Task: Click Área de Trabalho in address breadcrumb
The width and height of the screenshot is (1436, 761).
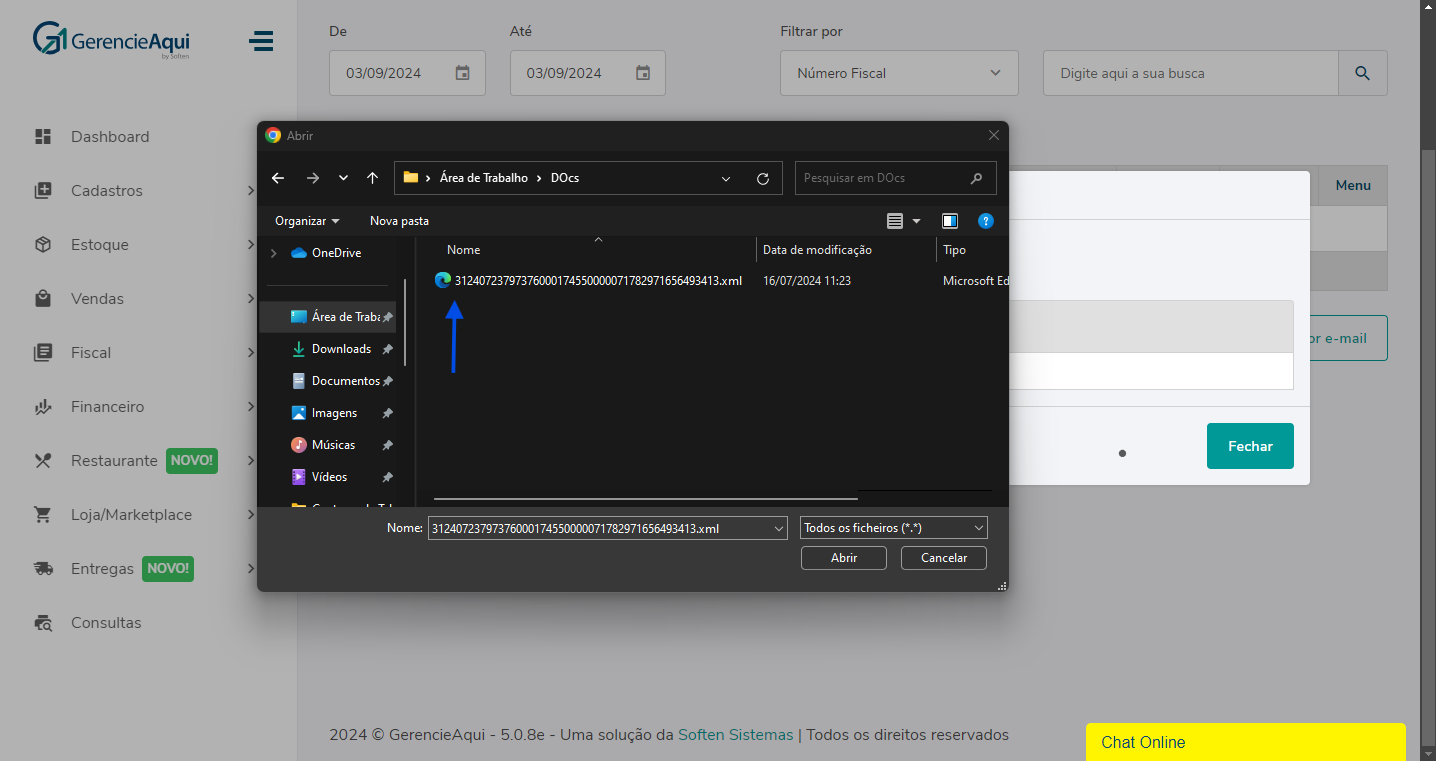Action: coord(483,178)
